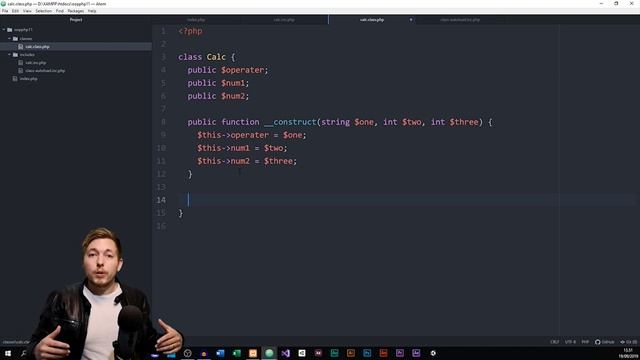Open Windows search from taskbar
The height and width of the screenshot is (360, 640).
click(x=24, y=353)
